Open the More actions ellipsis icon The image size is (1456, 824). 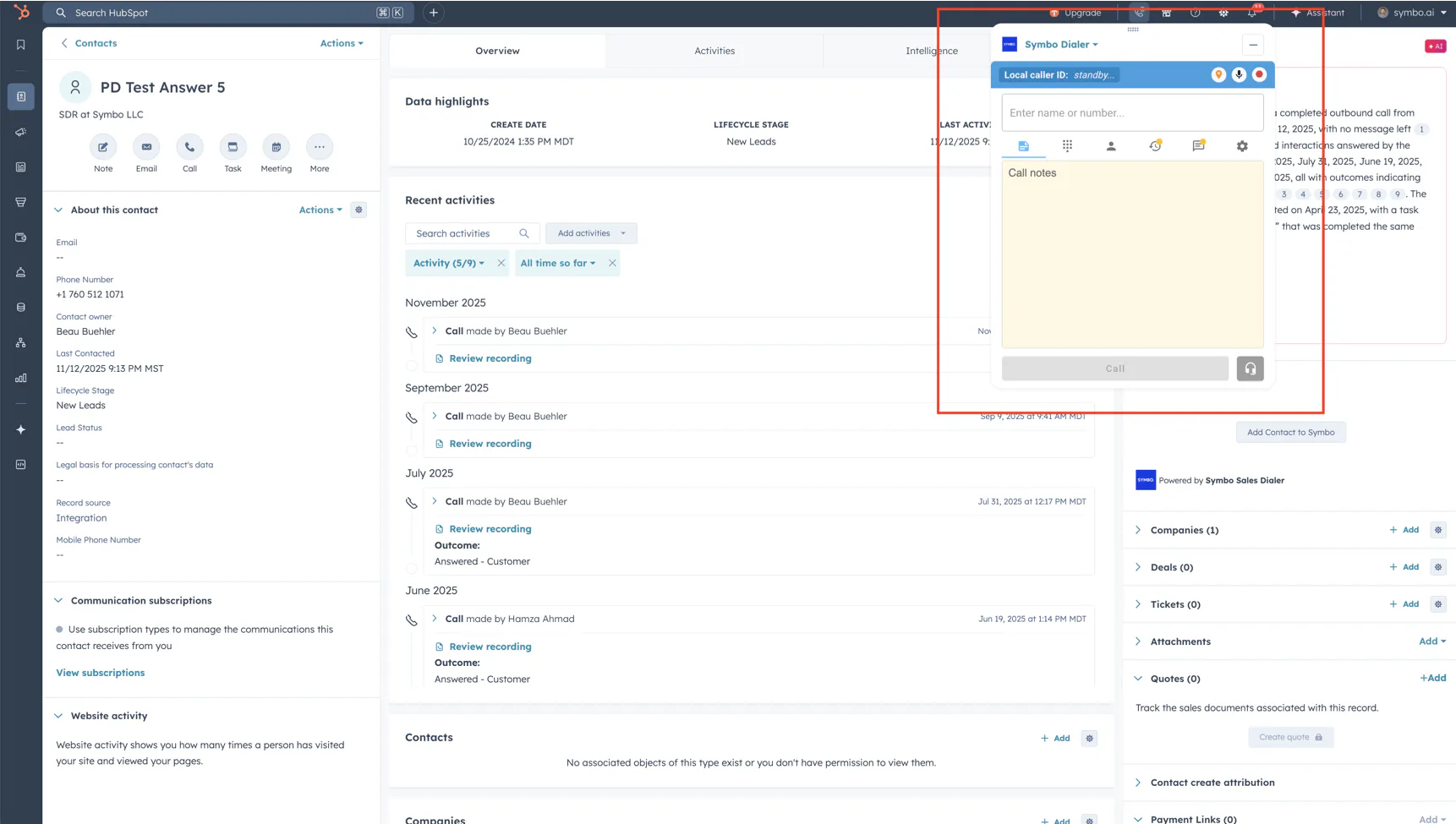pos(320,147)
